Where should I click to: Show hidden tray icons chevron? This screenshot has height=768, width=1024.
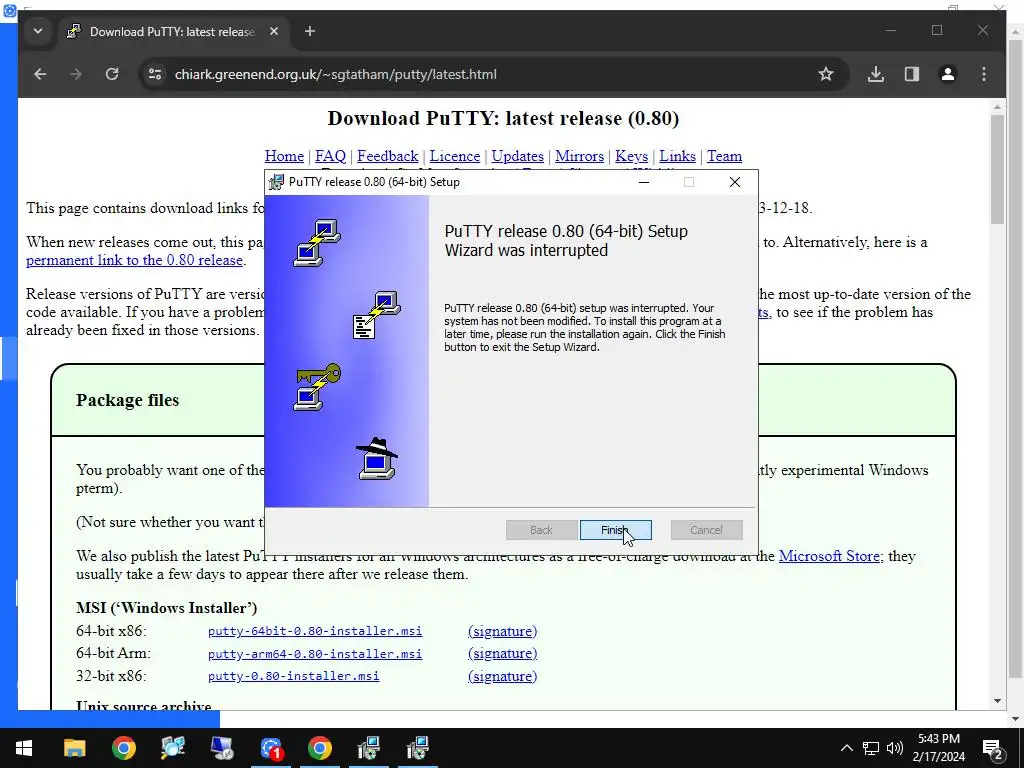(846, 748)
